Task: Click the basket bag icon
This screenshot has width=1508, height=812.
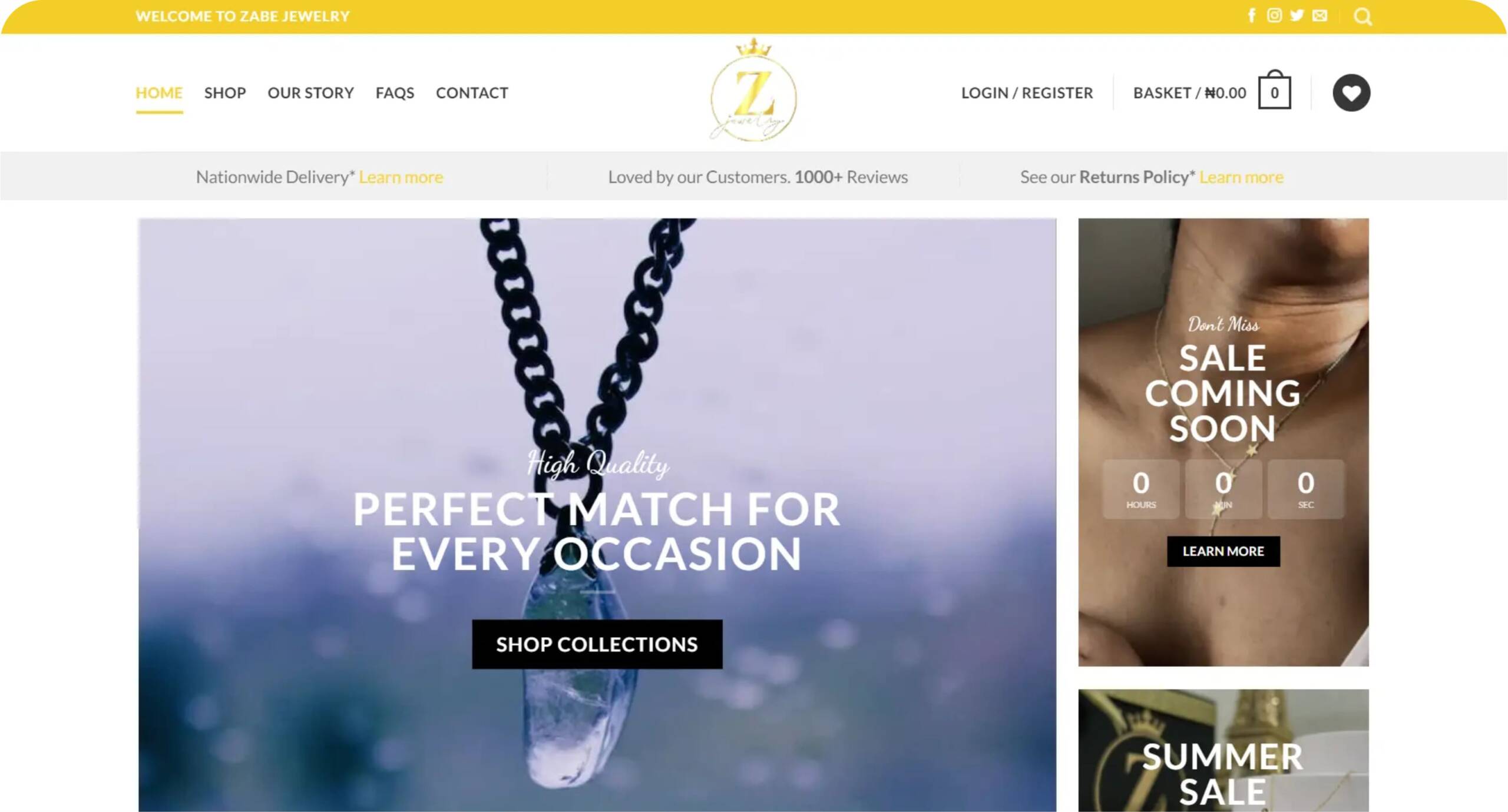Action: [1275, 90]
